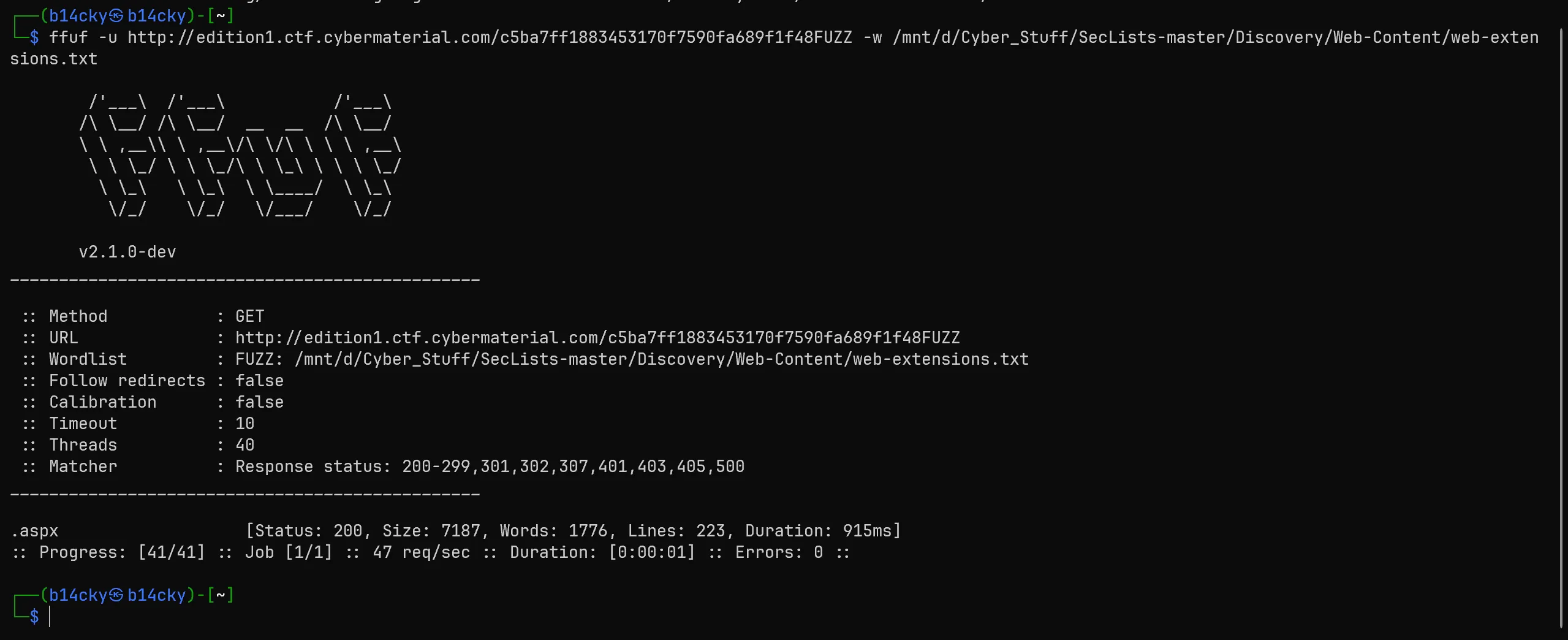Click the Errors: 0 indicator

779,552
